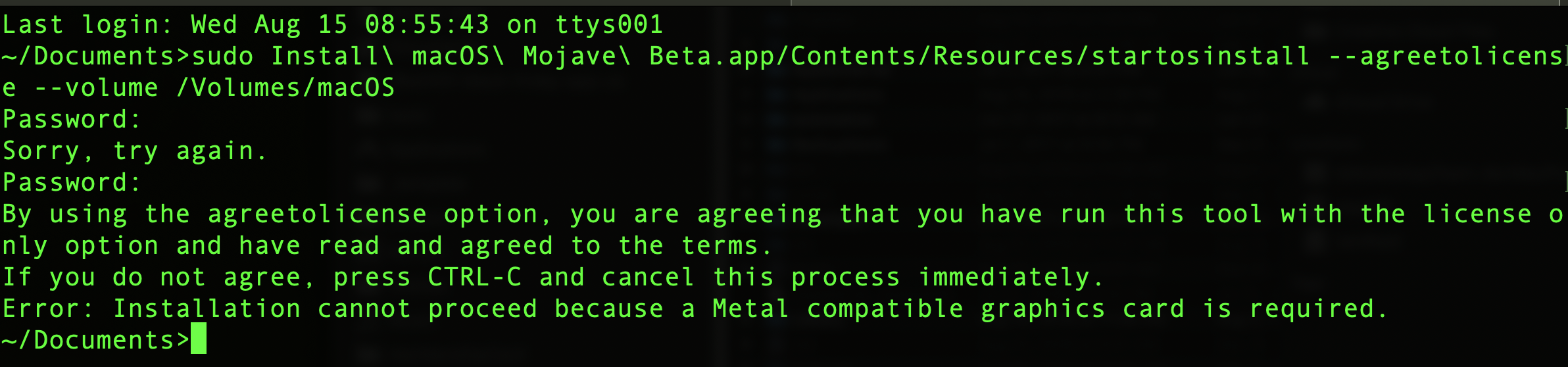Click "Mojave\" in the command line
The height and width of the screenshot is (367, 1568).
pos(577,57)
